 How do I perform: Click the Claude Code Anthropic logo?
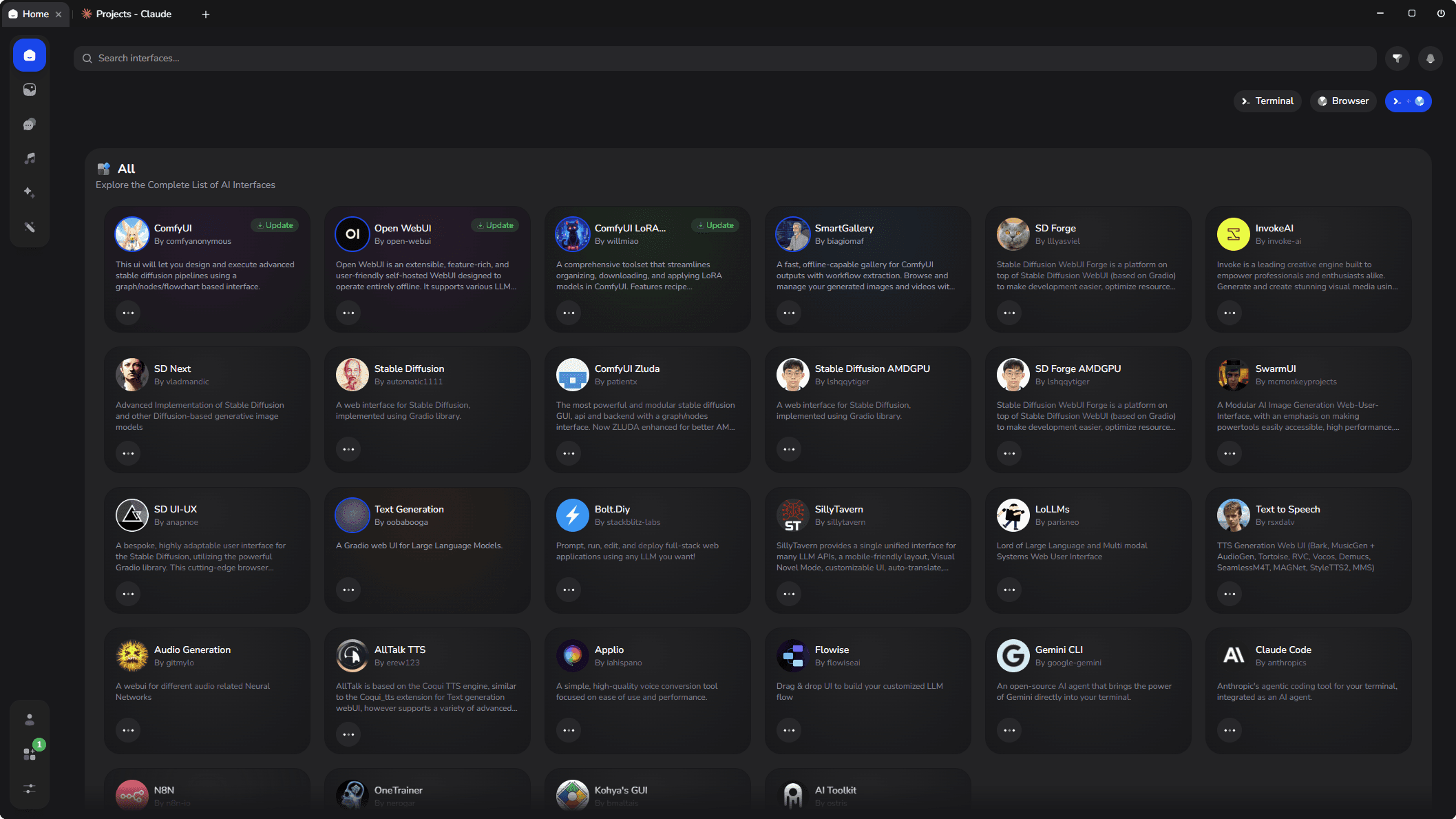coord(1234,656)
